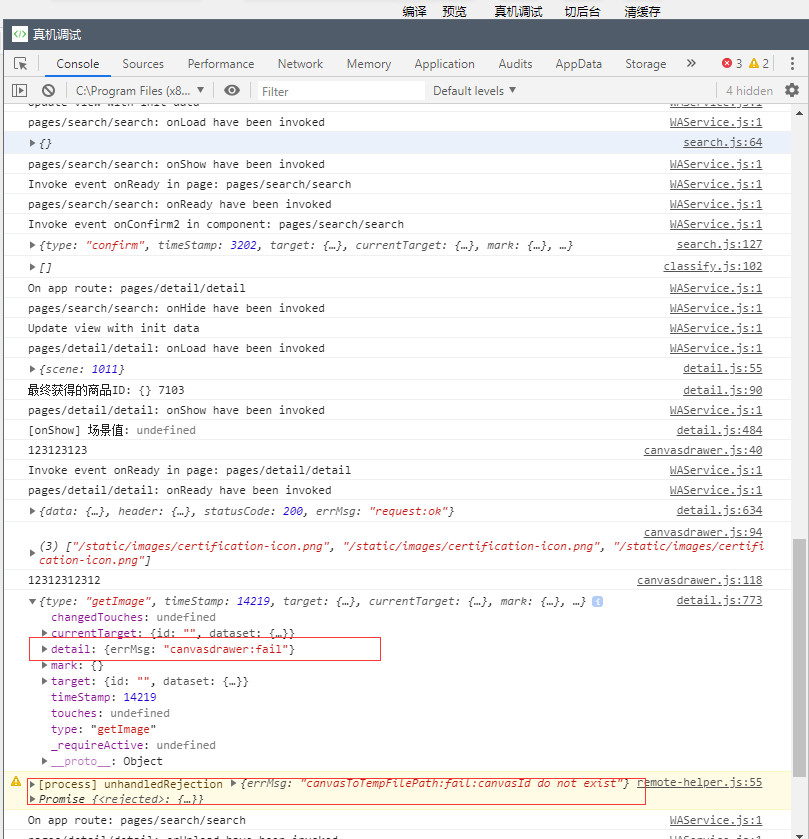Open source link detail.js:773
809x839 pixels.
click(719, 600)
